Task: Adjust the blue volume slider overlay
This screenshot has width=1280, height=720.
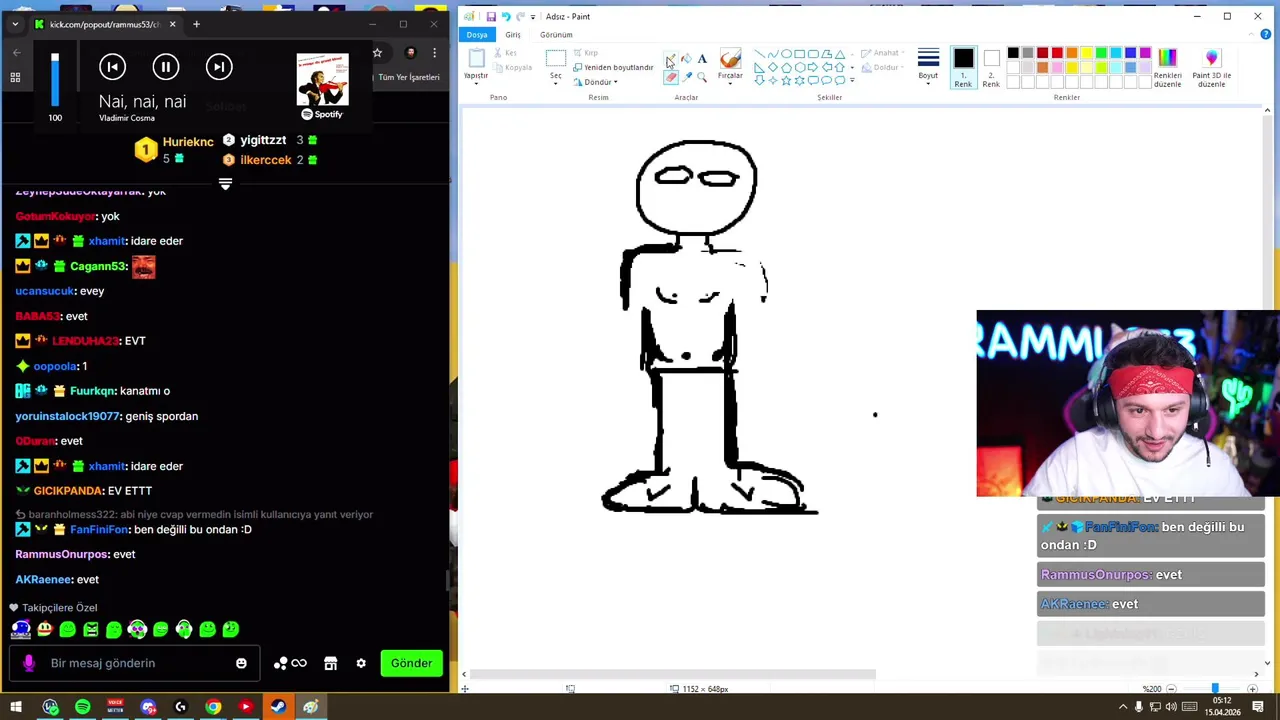Action: [x=55, y=80]
